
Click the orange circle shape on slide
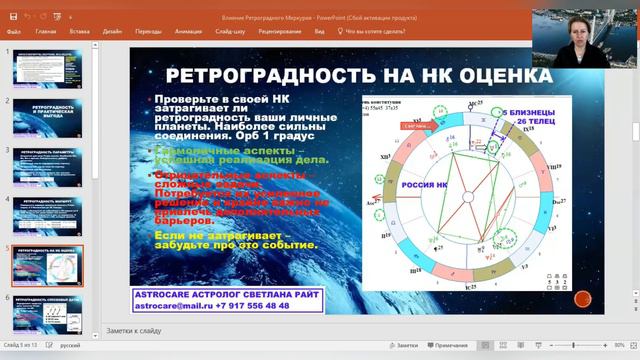(582, 299)
